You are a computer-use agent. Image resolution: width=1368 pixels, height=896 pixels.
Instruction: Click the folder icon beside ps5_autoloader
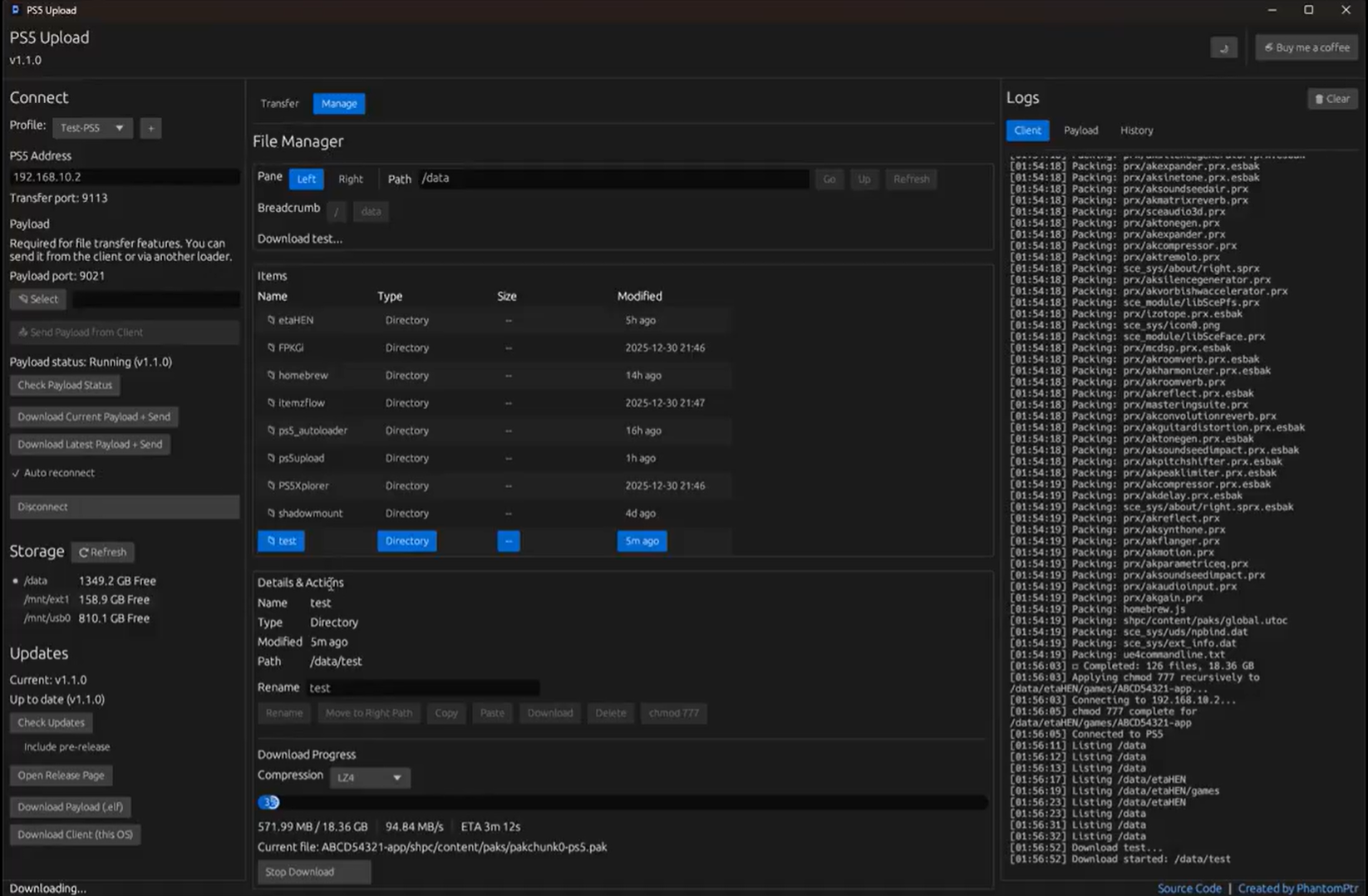[271, 431]
